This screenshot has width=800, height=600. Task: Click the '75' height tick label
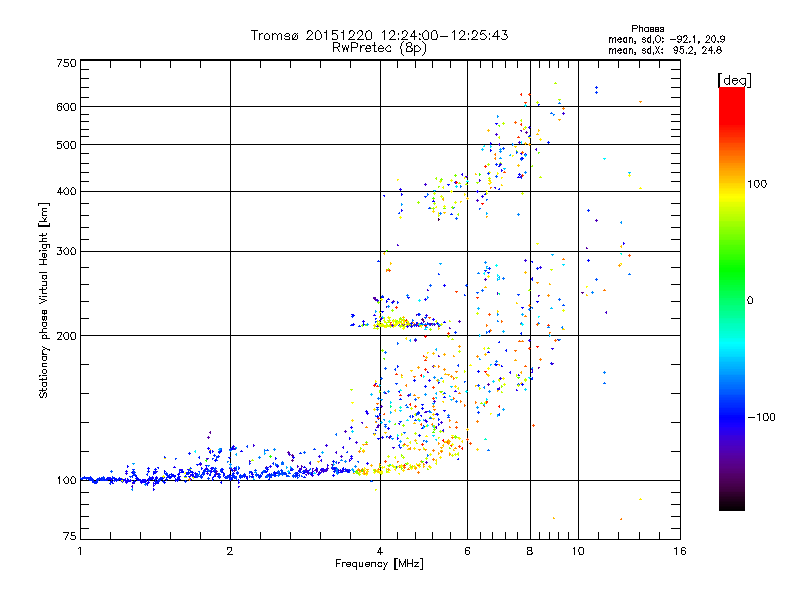point(70,536)
